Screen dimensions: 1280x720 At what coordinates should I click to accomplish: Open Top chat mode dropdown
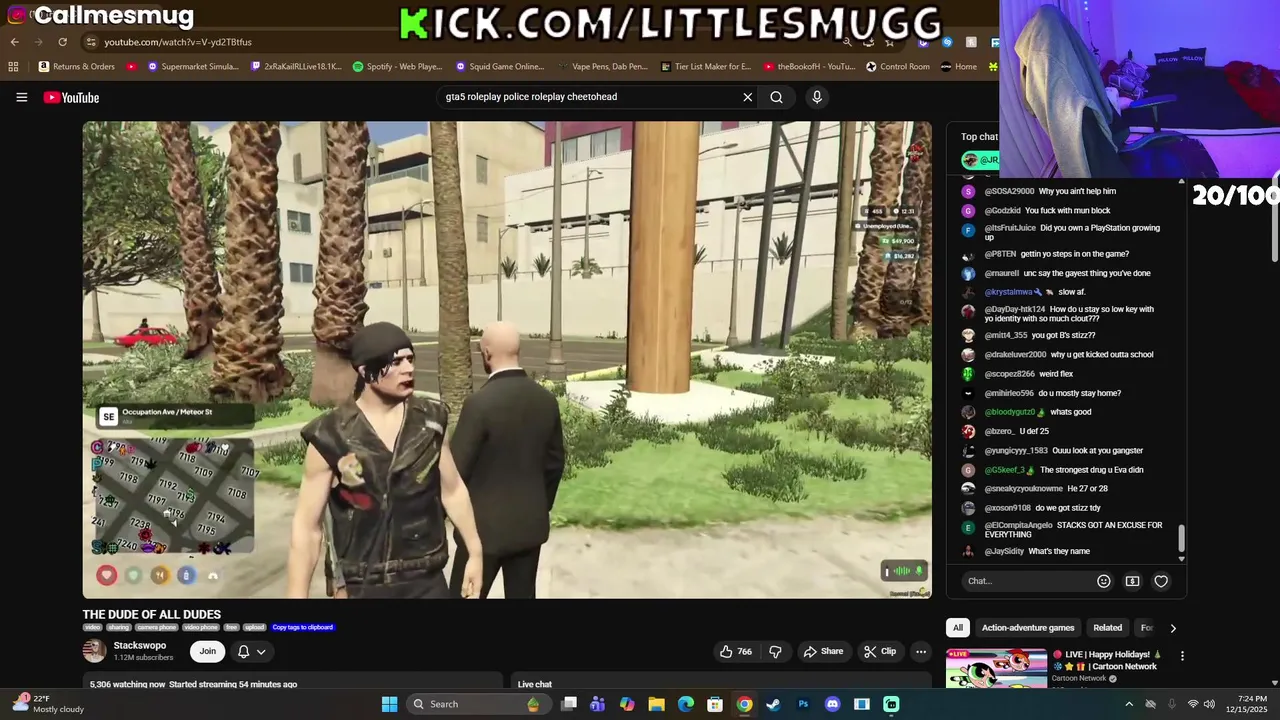click(x=979, y=137)
